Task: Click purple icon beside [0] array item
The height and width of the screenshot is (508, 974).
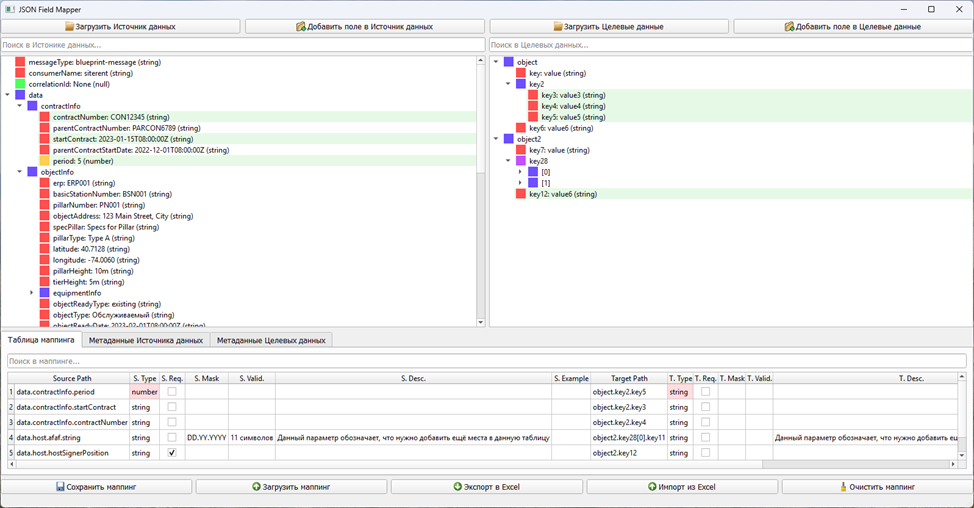Action: coord(533,172)
